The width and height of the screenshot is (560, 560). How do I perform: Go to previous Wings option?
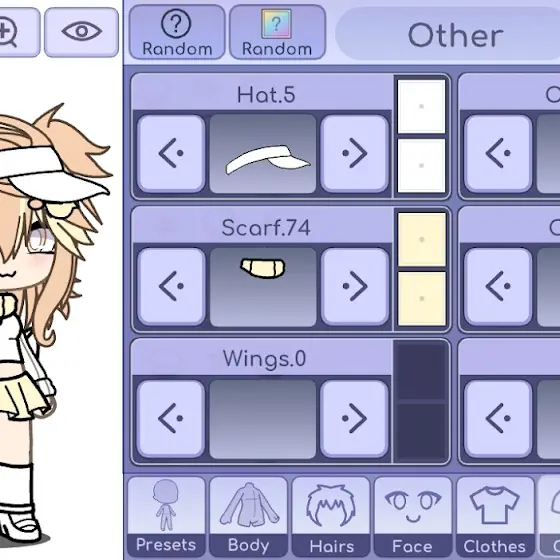click(x=171, y=419)
